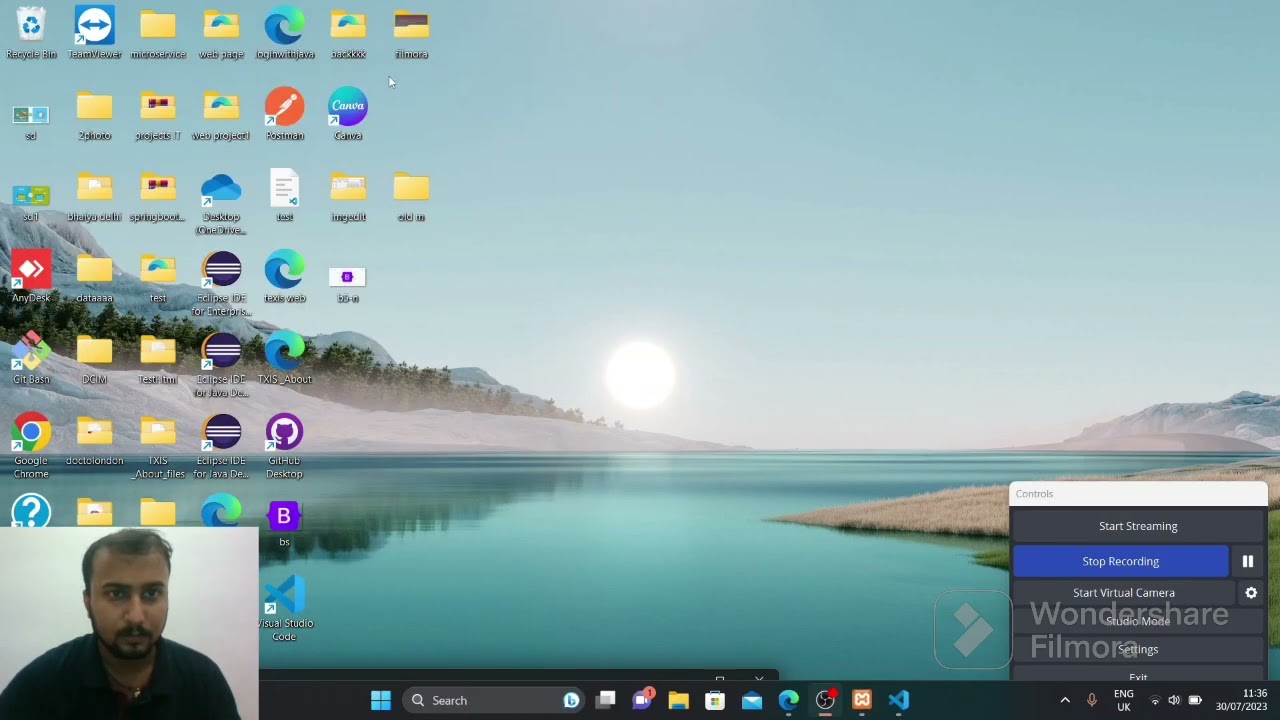Open virtual camera settings gear icon

pyautogui.click(x=1251, y=593)
